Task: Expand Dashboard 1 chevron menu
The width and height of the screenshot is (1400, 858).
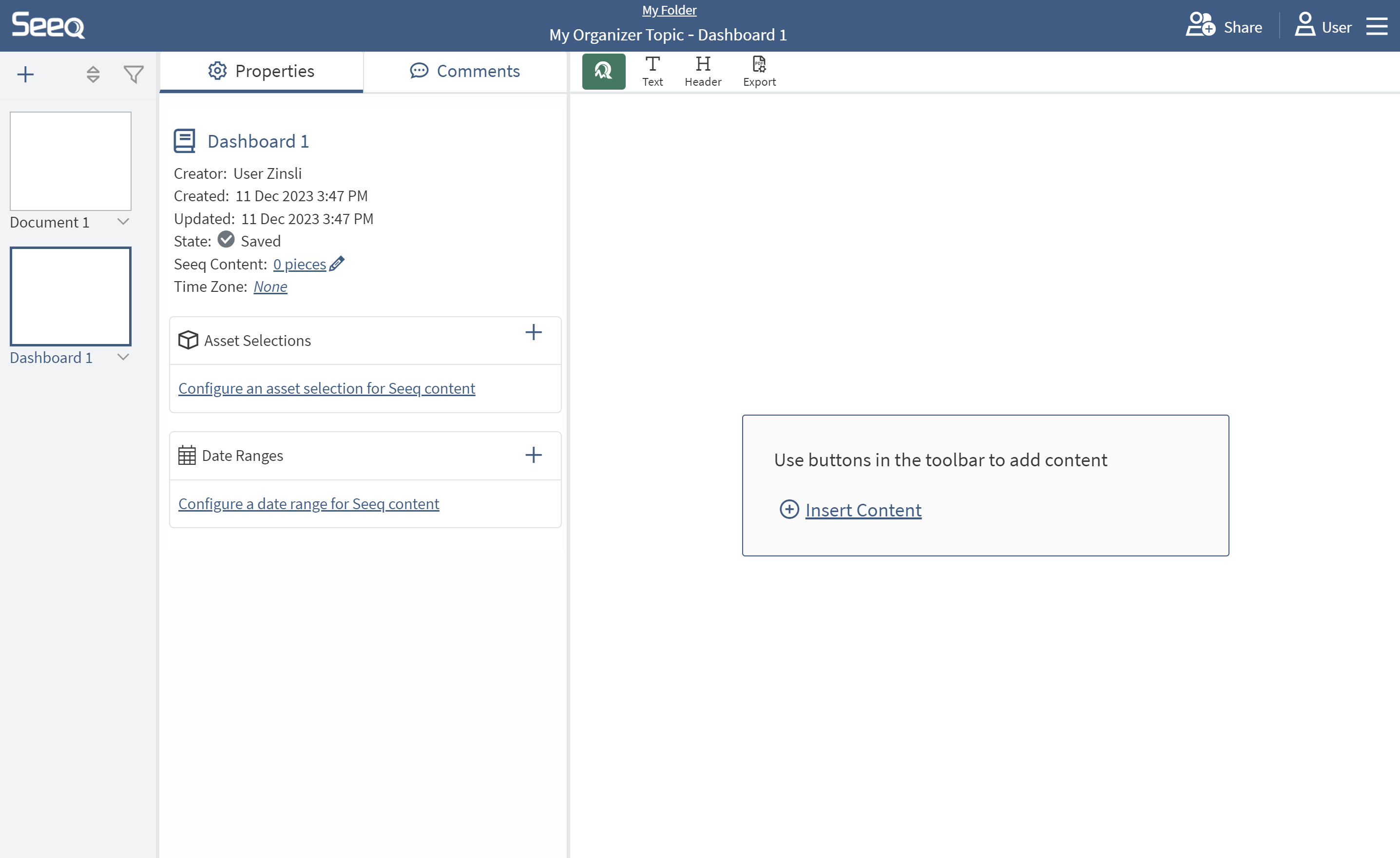Action: click(123, 357)
